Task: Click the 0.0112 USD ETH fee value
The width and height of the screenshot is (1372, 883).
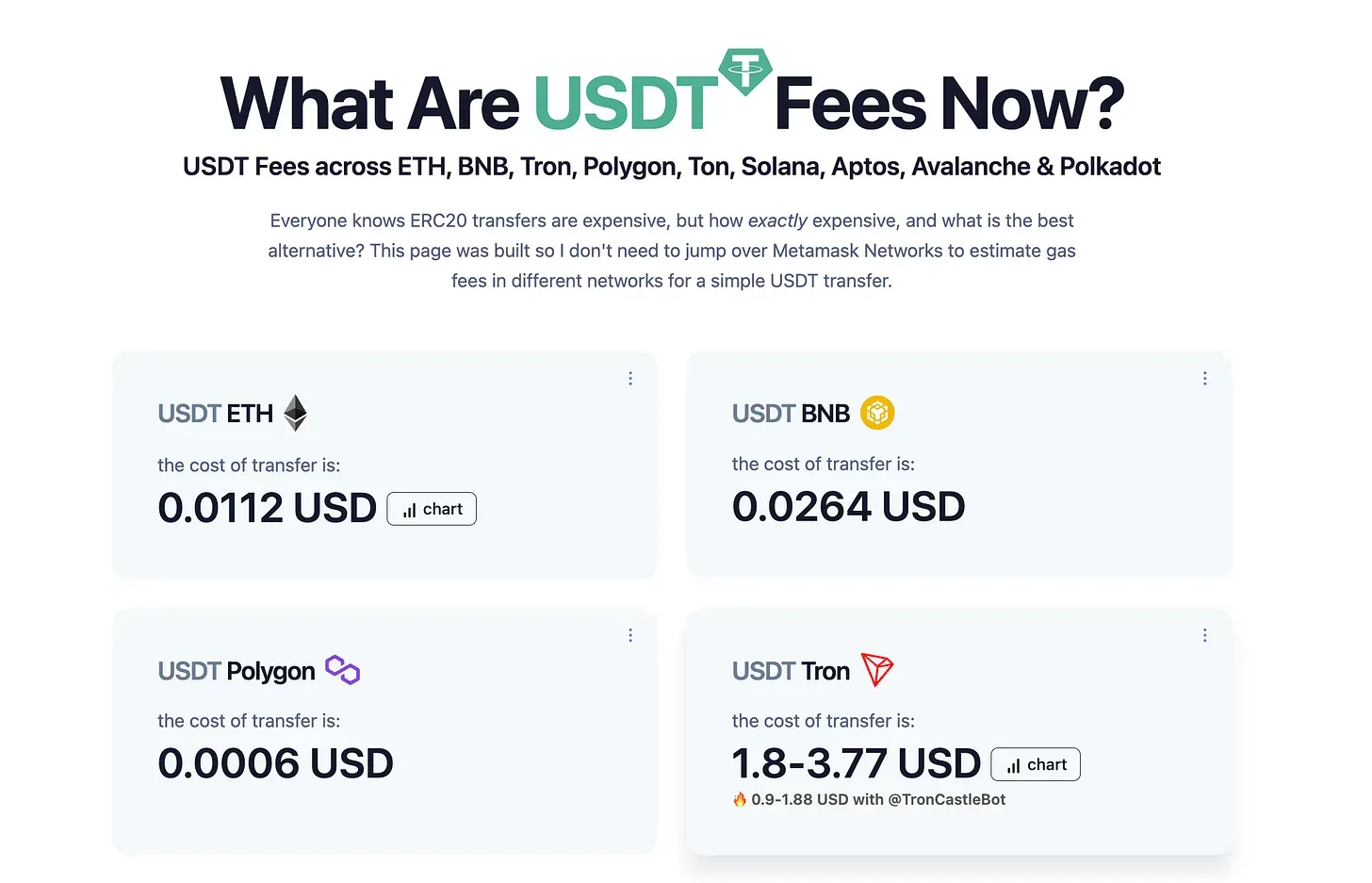Action: point(267,508)
